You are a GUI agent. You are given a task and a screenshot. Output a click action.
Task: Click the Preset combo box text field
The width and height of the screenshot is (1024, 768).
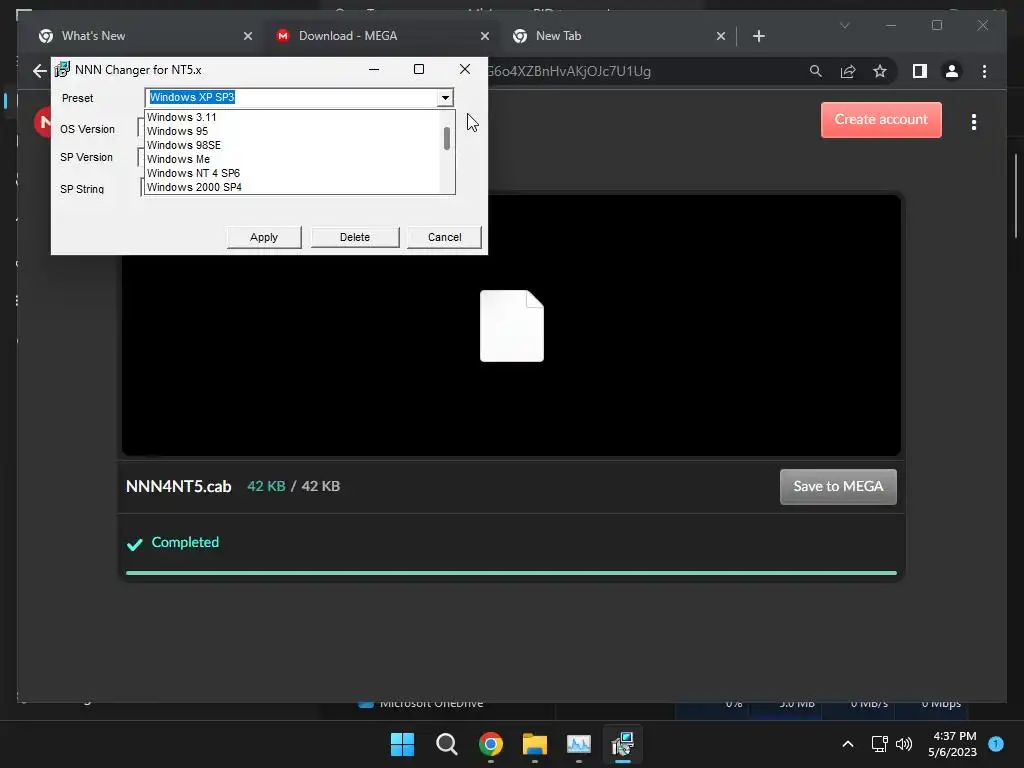point(291,98)
